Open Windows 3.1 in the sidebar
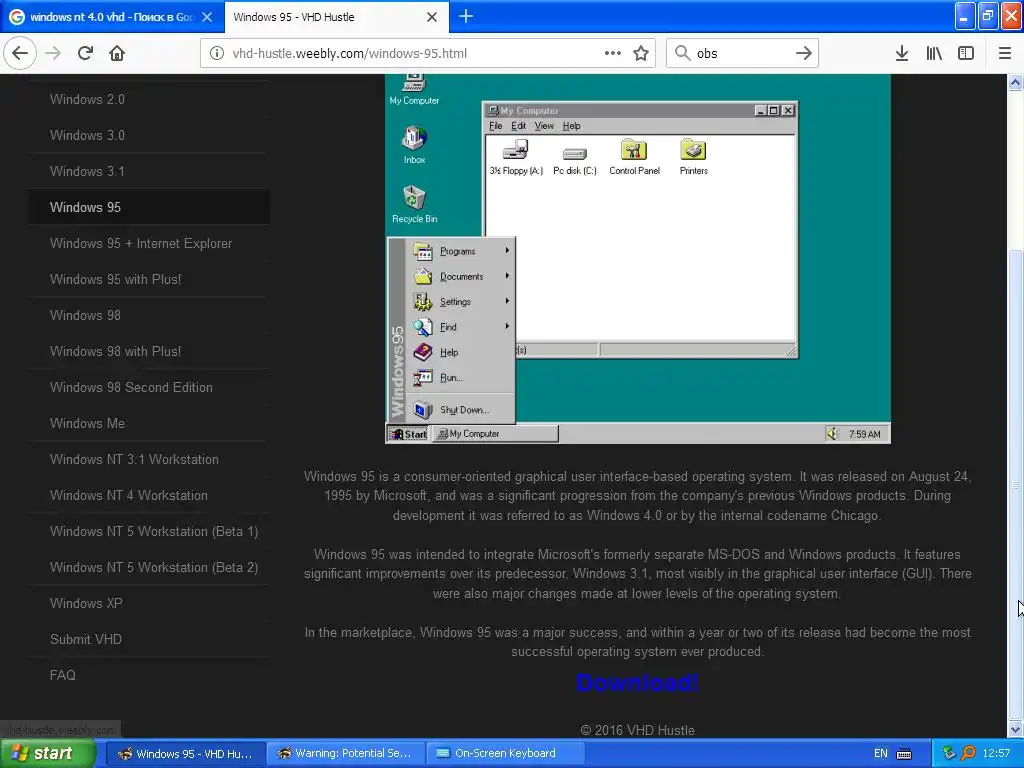This screenshot has height=768, width=1024. 87,171
